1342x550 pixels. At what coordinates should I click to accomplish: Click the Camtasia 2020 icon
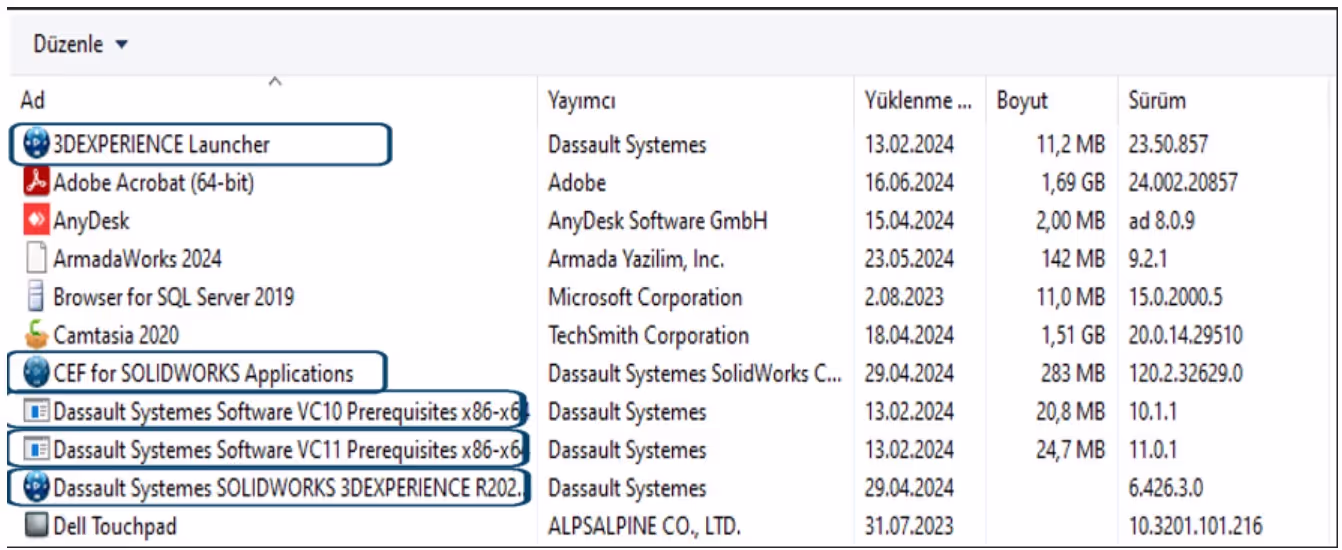tap(36, 335)
